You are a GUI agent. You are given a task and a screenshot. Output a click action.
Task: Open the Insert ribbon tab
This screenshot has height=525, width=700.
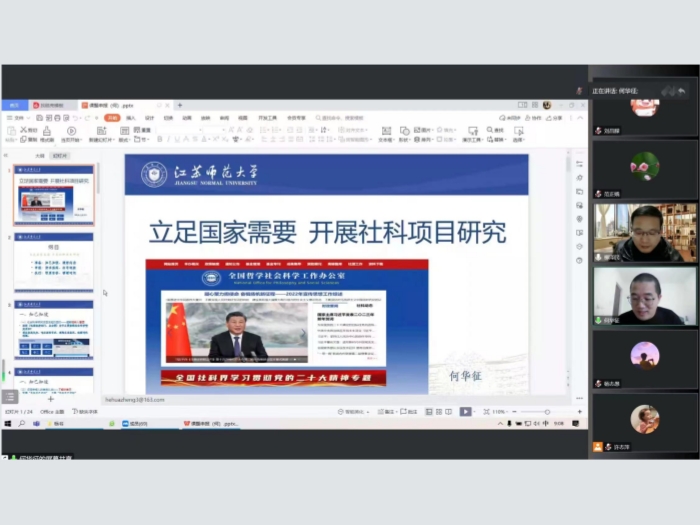[x=131, y=118]
